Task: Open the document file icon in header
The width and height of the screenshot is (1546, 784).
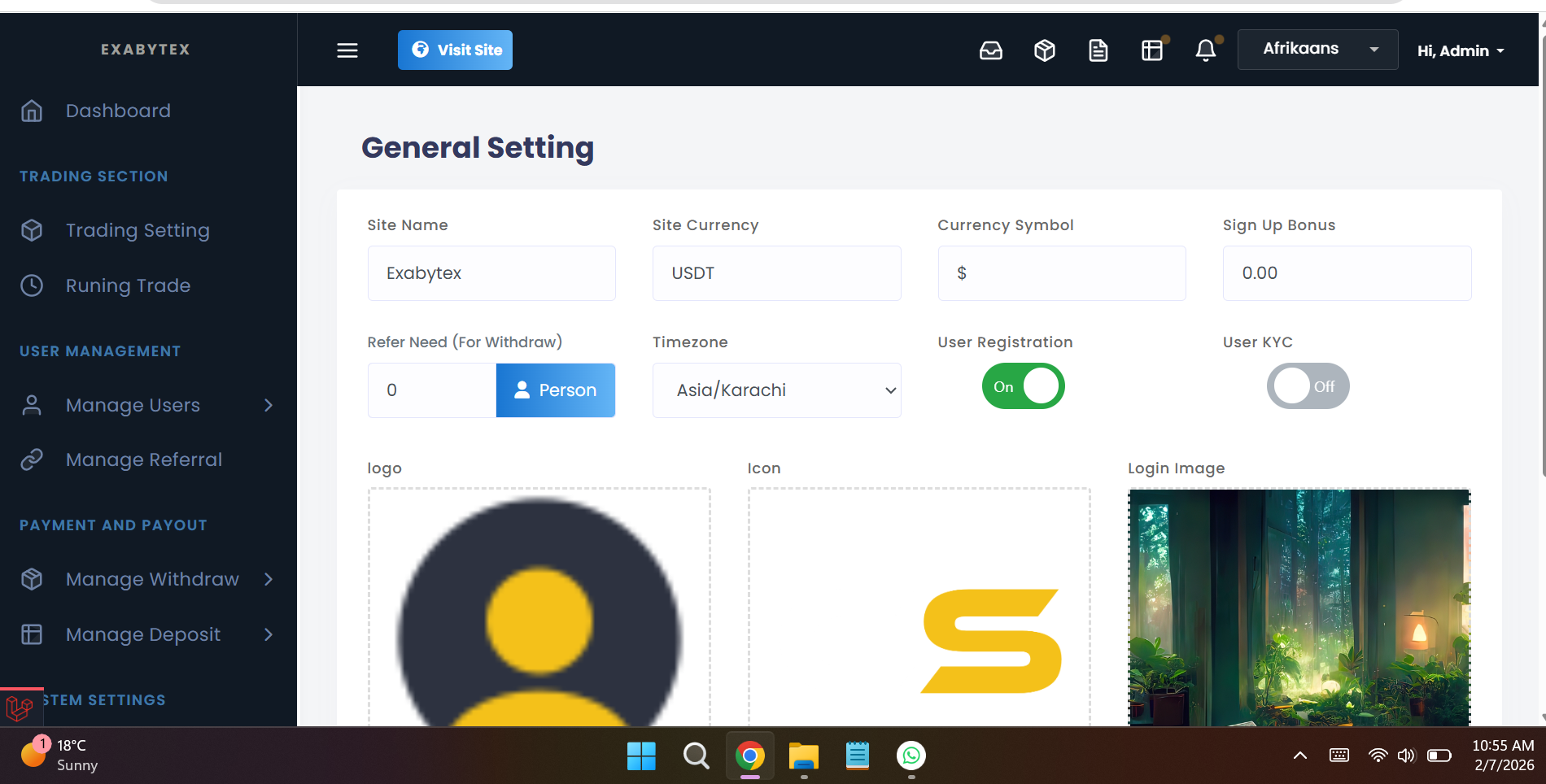Action: click(1098, 50)
